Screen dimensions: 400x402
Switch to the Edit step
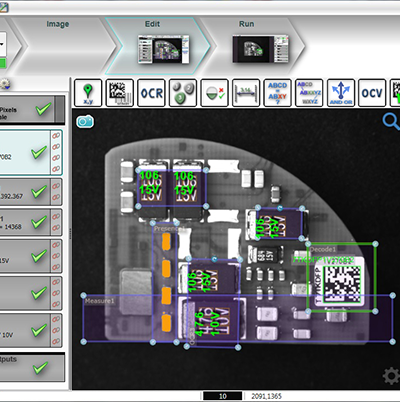click(x=158, y=46)
